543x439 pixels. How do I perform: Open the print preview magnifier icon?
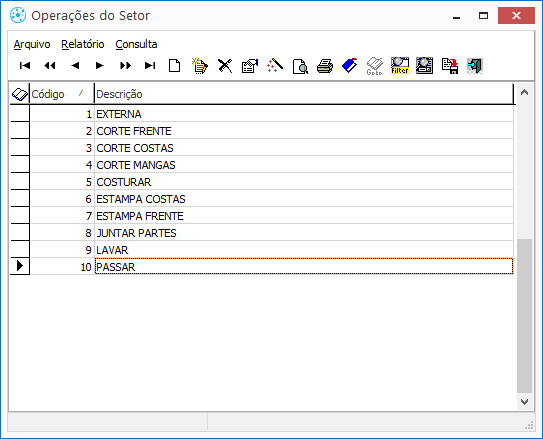point(300,66)
